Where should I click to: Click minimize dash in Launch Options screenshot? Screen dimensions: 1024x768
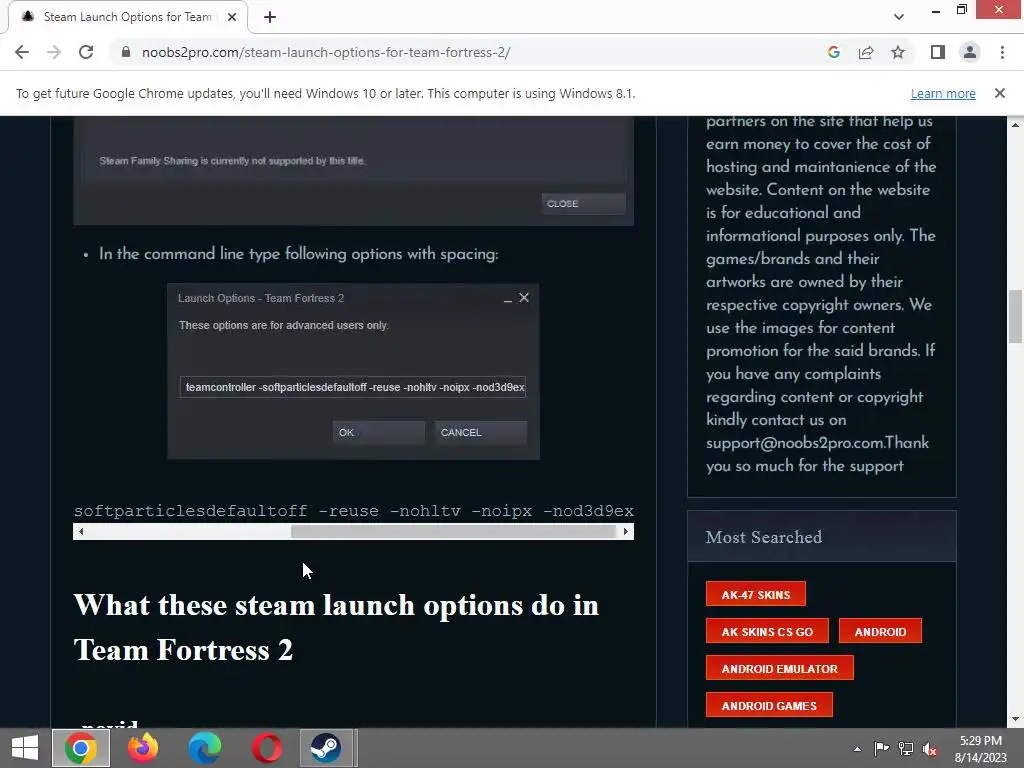507,299
